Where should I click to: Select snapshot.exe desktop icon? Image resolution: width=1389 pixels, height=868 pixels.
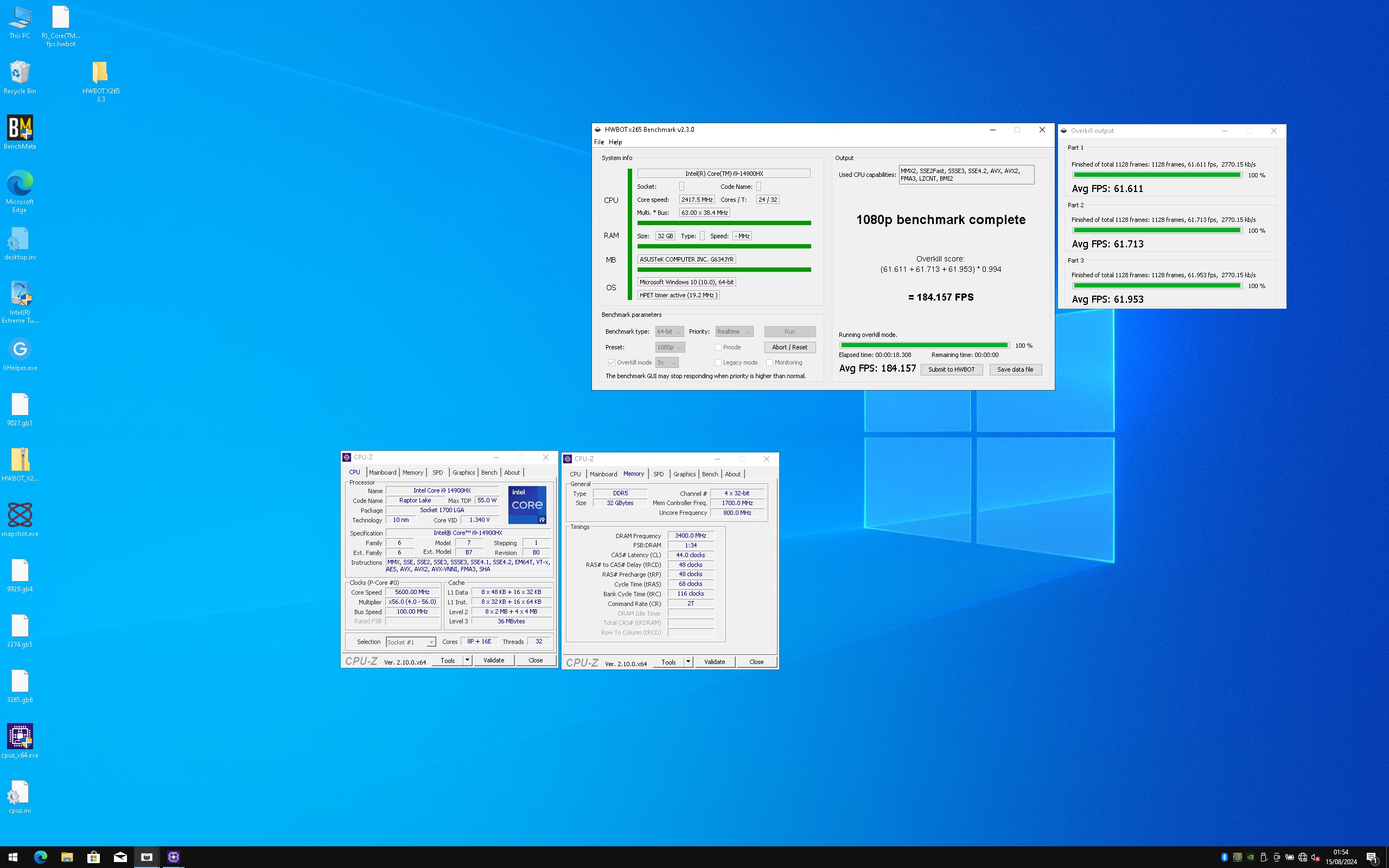point(20,520)
